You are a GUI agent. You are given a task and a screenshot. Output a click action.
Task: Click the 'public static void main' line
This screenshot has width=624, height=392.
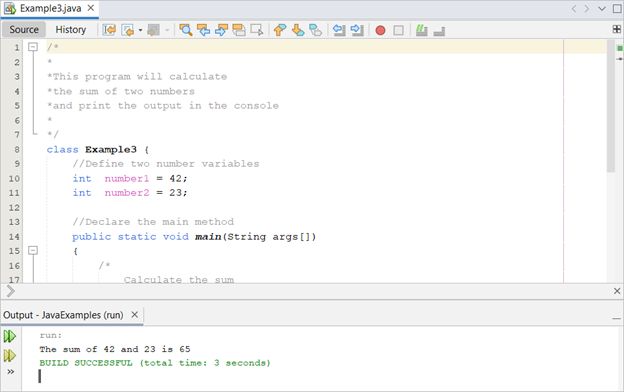(194, 237)
